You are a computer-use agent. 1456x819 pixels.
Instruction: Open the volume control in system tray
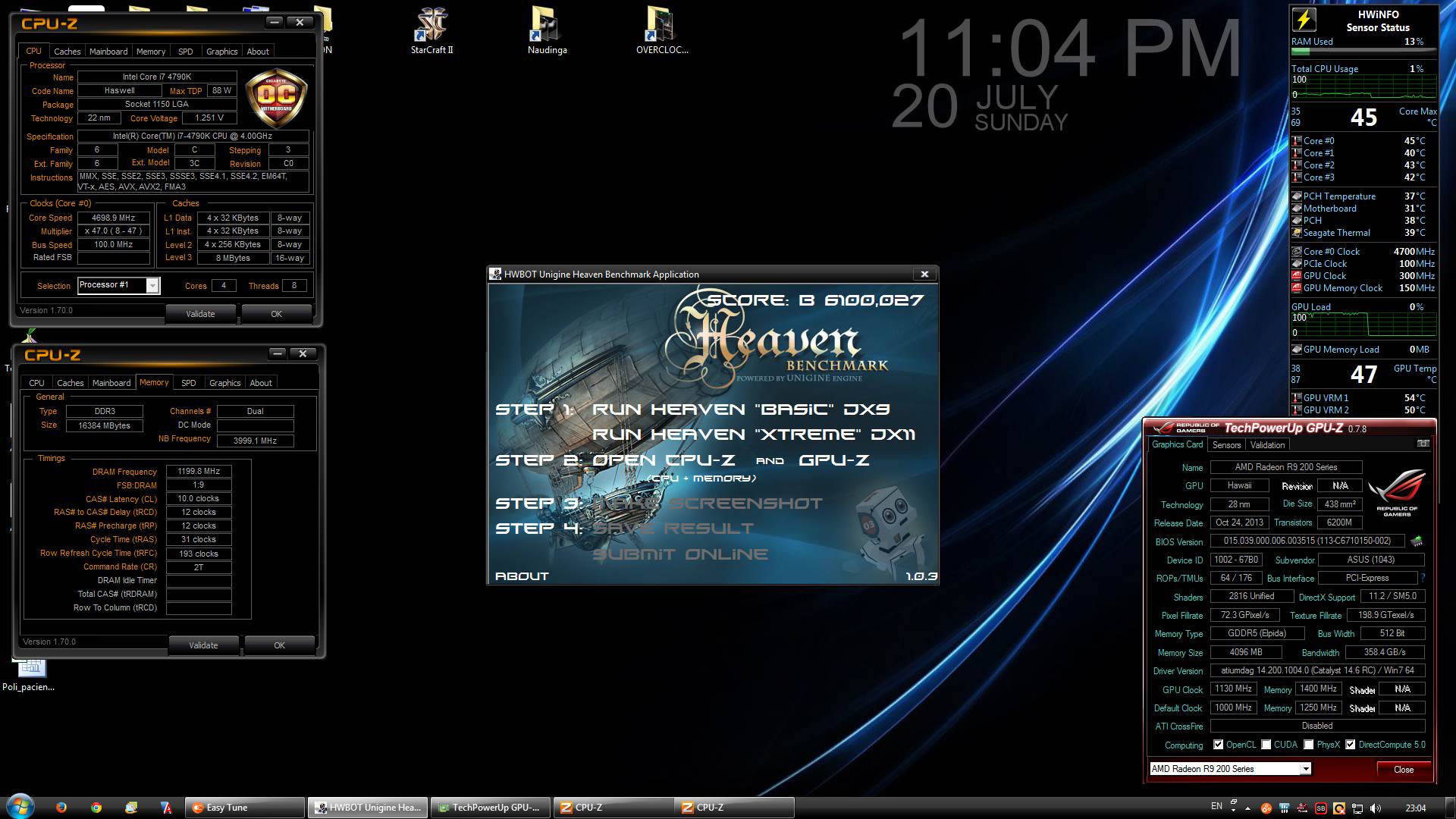(1376, 808)
